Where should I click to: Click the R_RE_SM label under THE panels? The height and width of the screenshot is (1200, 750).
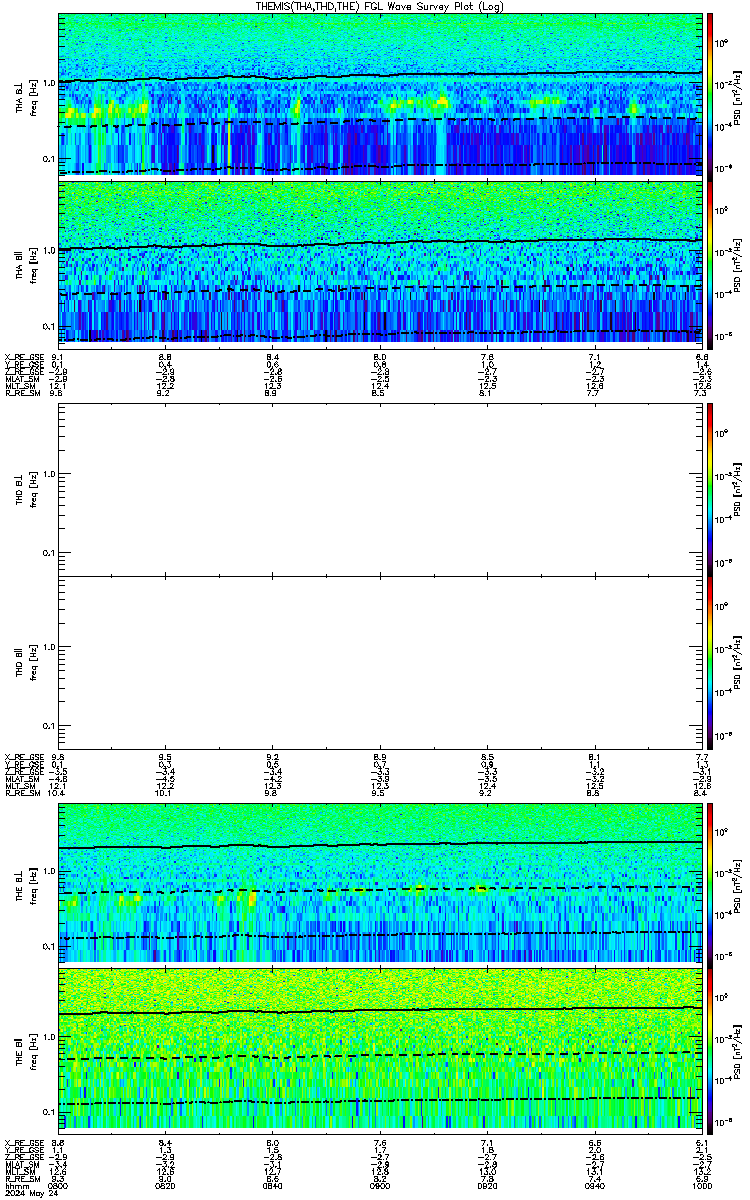(x=22, y=1179)
